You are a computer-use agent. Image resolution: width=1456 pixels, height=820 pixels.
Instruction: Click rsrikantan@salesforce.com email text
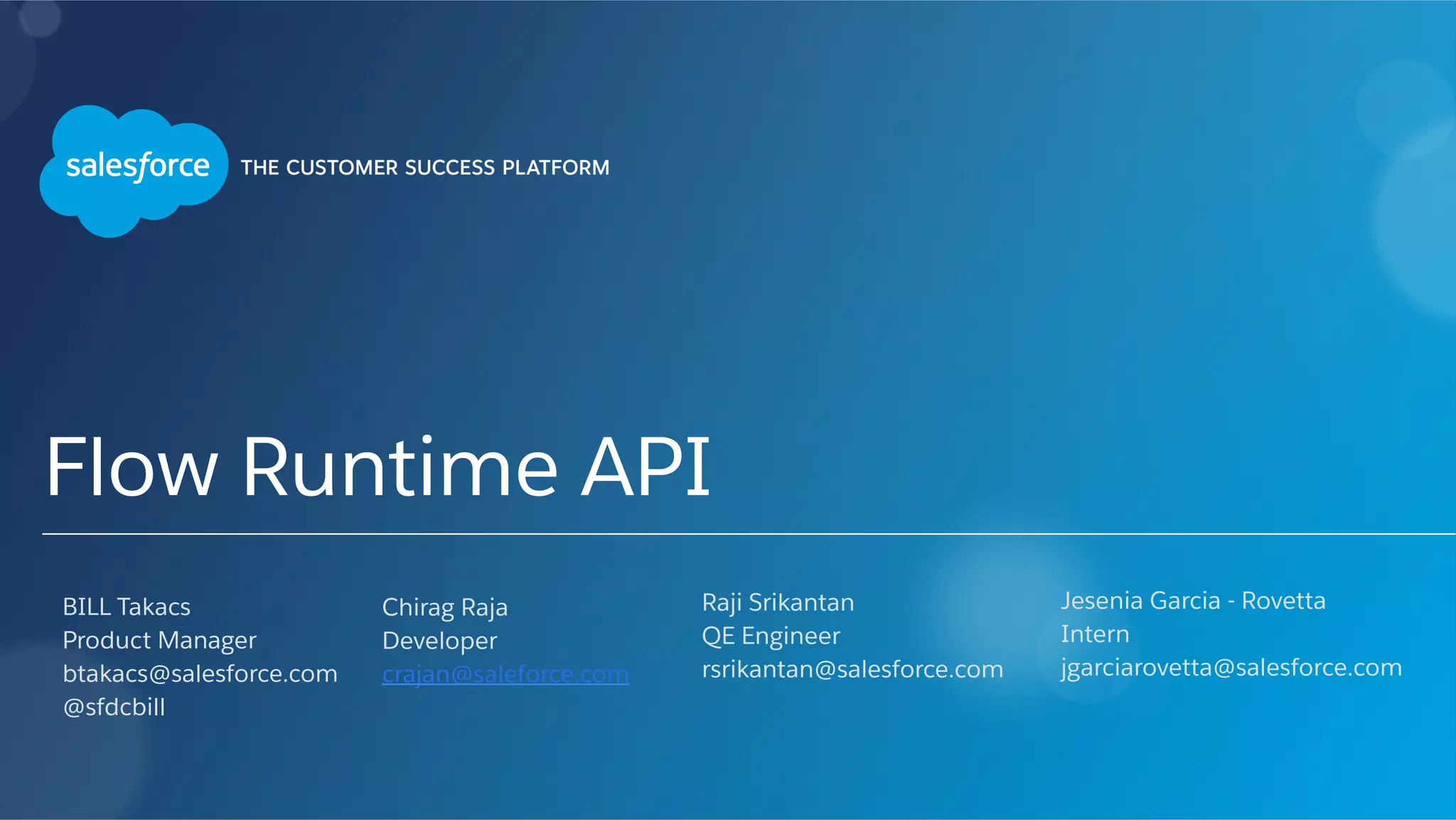[x=852, y=669]
